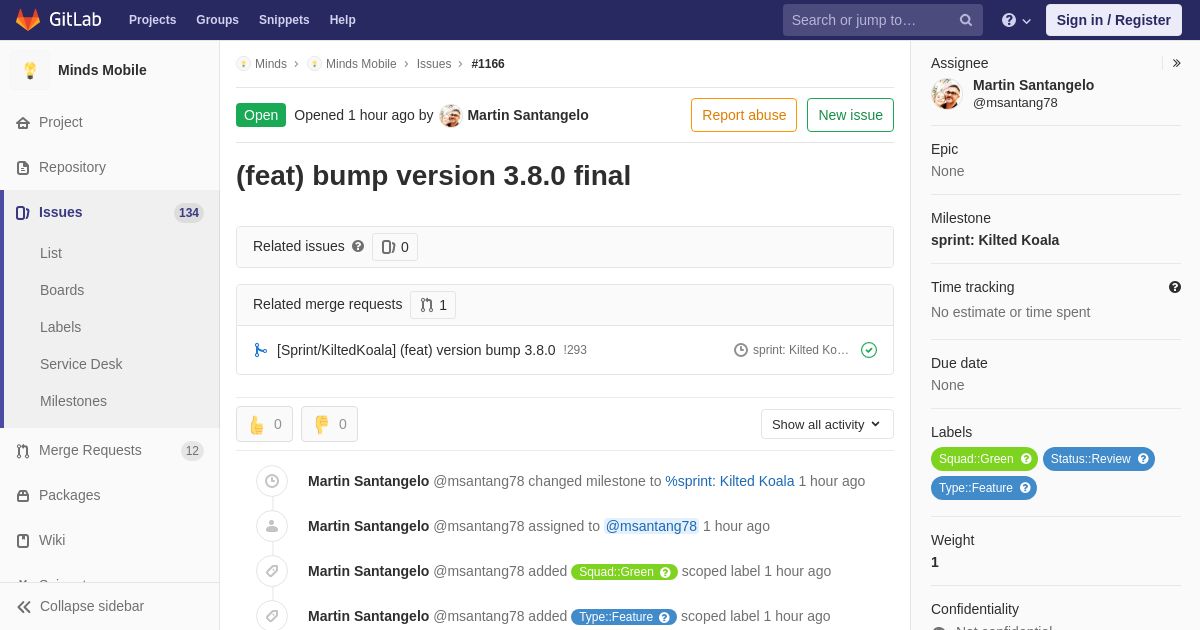Viewport: 1200px width, 630px height.
Task: Click the thumbs up reaction button
Action: [x=264, y=424]
